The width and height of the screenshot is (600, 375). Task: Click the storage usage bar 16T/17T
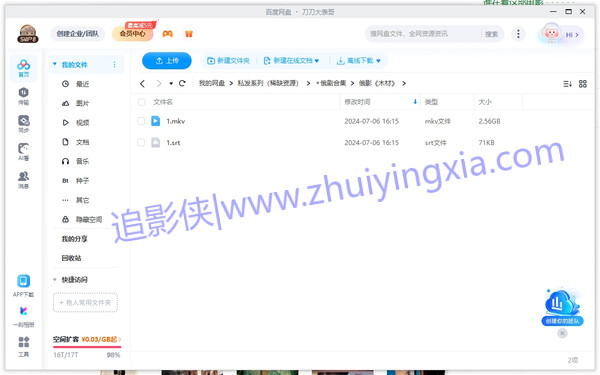[x=87, y=347]
